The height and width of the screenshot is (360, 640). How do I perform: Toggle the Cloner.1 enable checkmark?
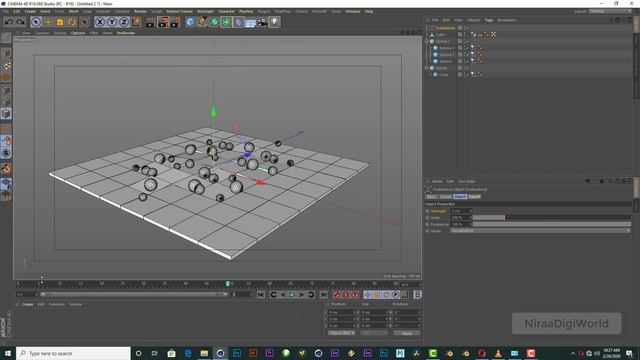pyautogui.click(x=467, y=41)
